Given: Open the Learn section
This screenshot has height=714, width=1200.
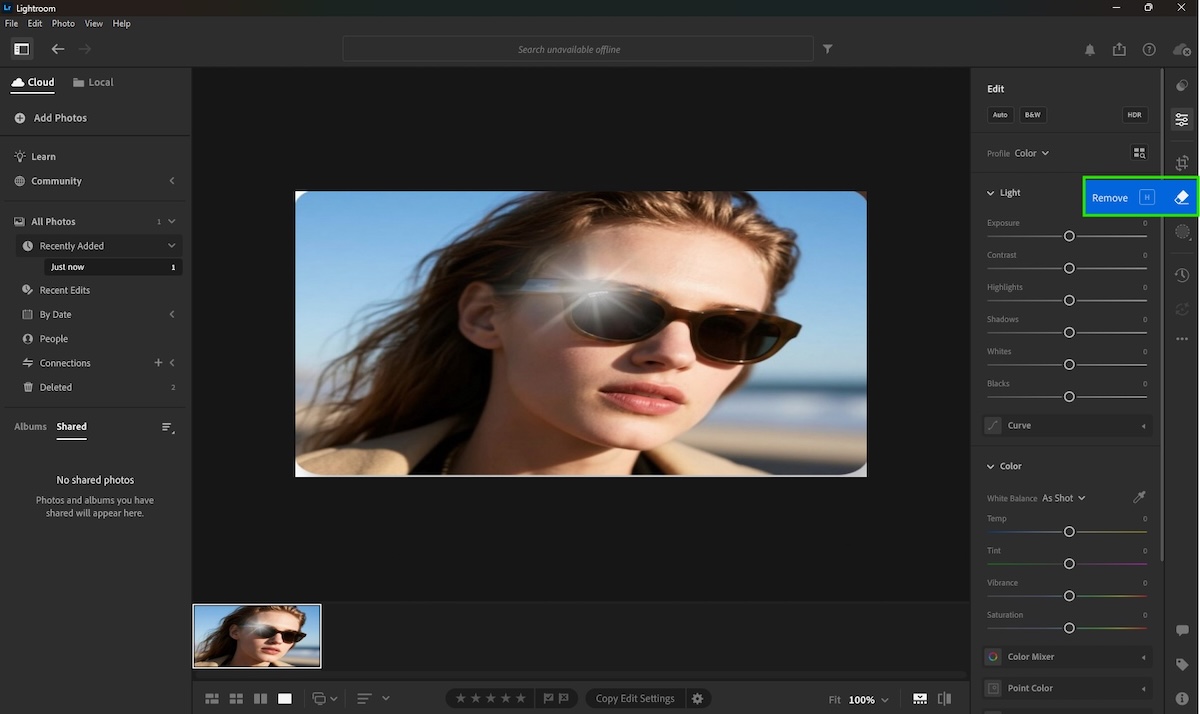Looking at the screenshot, I should click(35, 157).
